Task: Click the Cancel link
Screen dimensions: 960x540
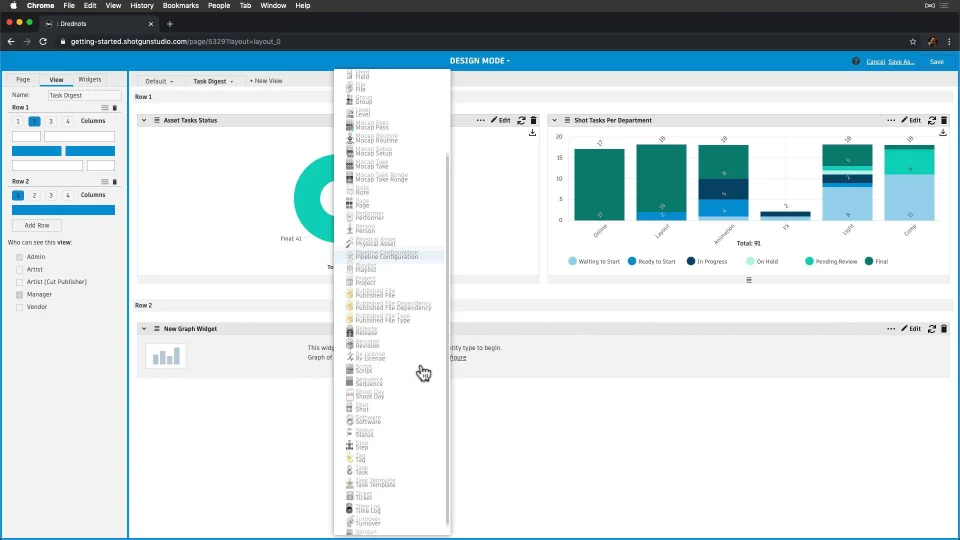Action: click(x=876, y=62)
